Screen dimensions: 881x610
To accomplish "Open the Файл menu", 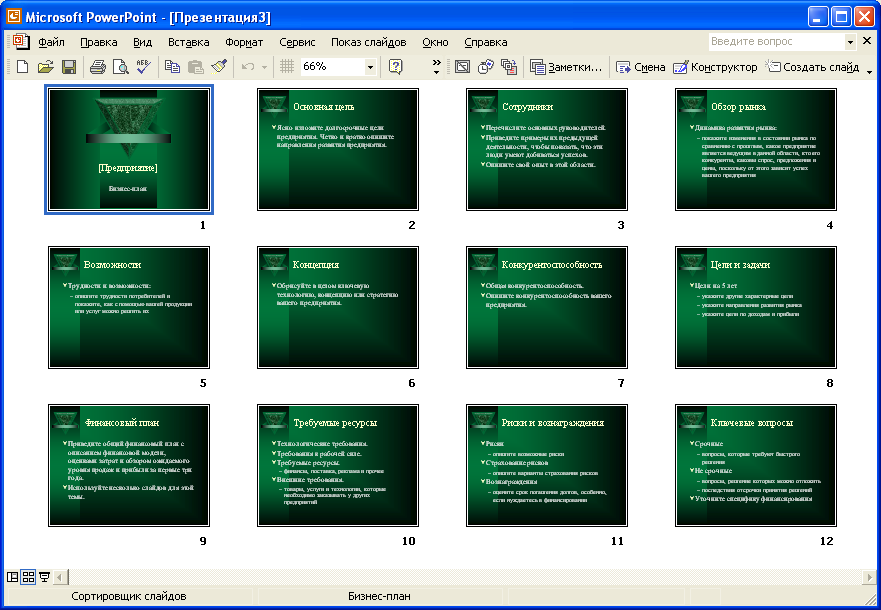I will point(51,42).
